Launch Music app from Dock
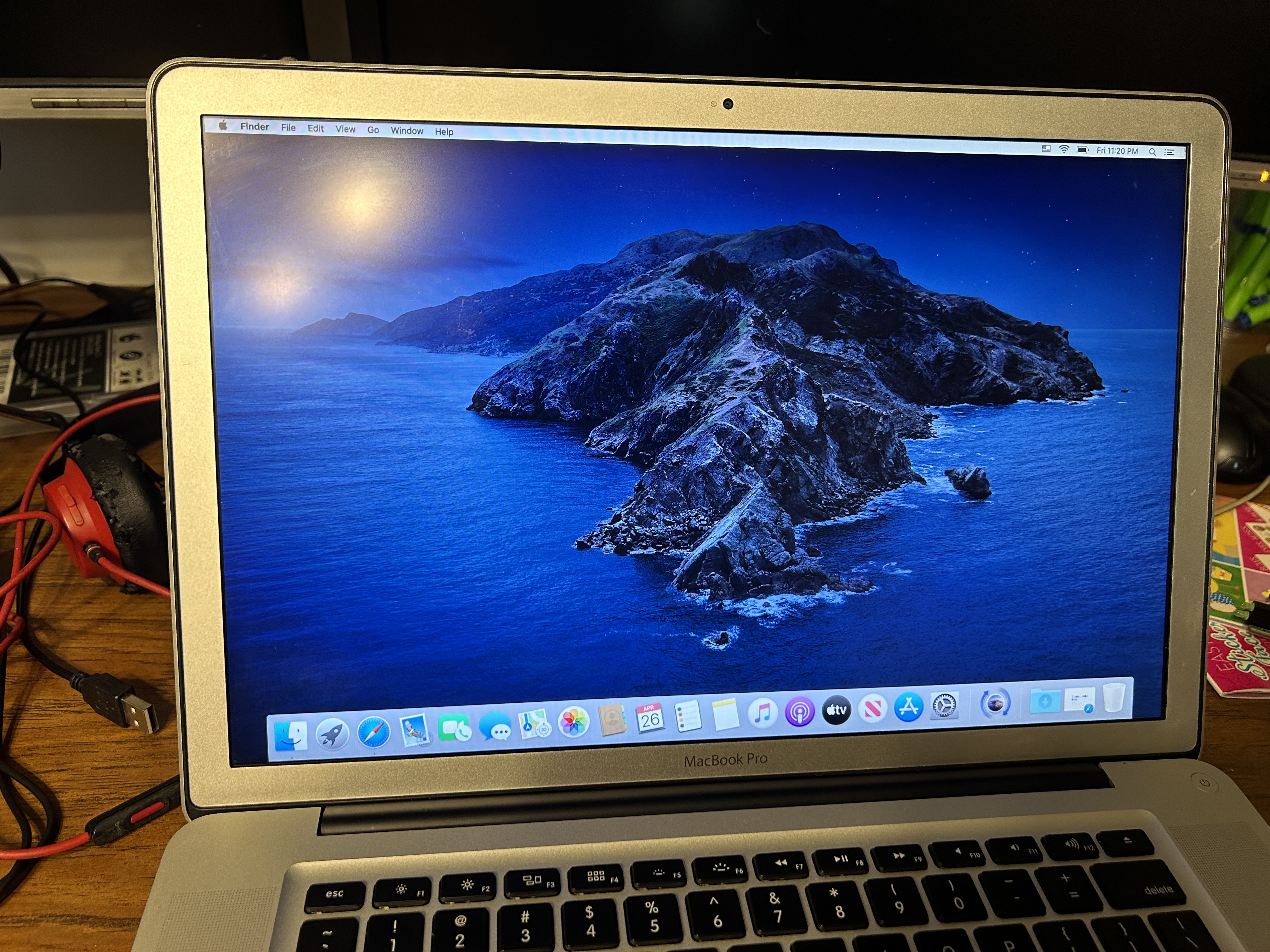Screen dimensions: 1270x952 [763, 713]
